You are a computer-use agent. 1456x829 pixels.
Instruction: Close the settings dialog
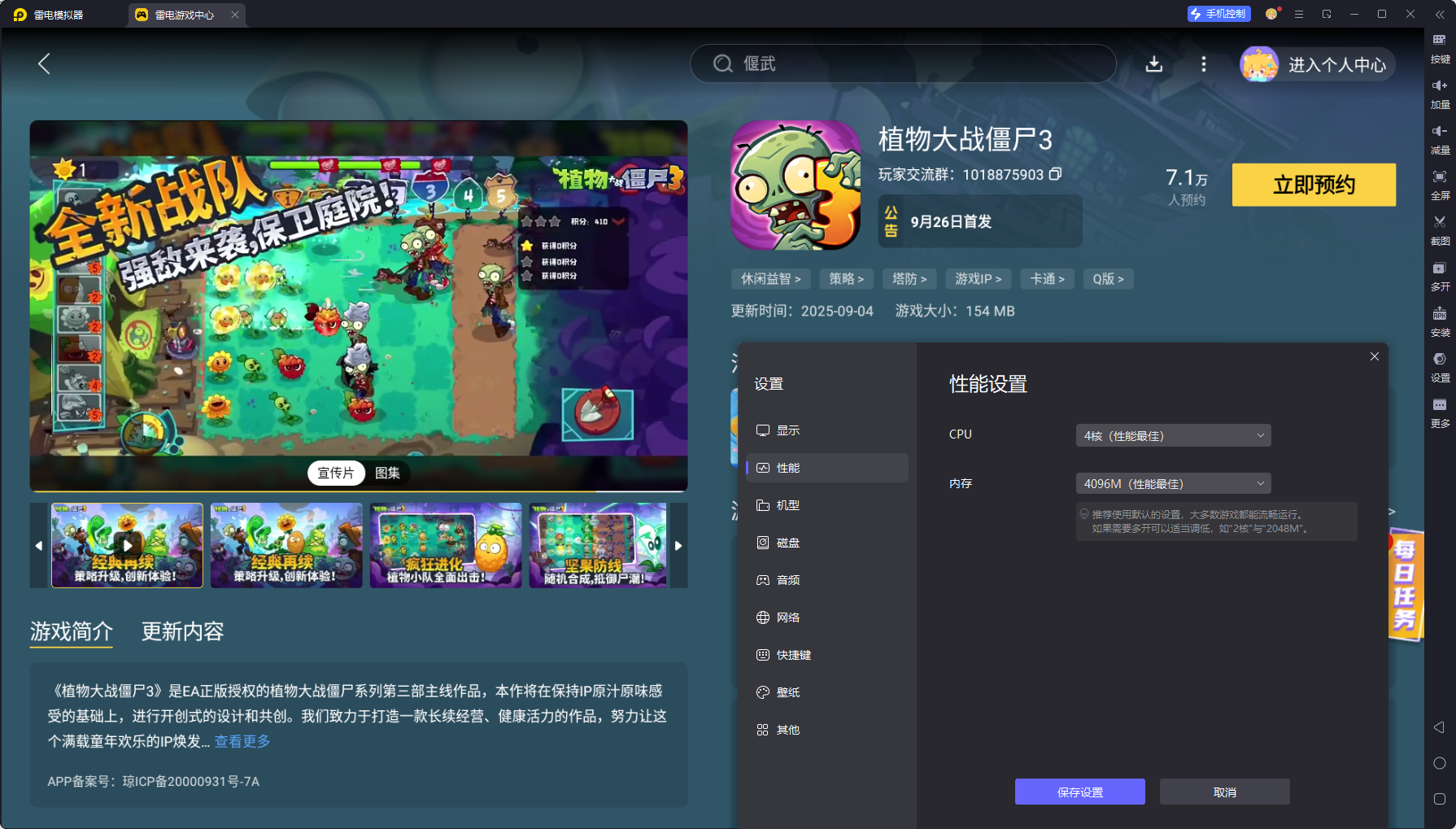[1374, 356]
